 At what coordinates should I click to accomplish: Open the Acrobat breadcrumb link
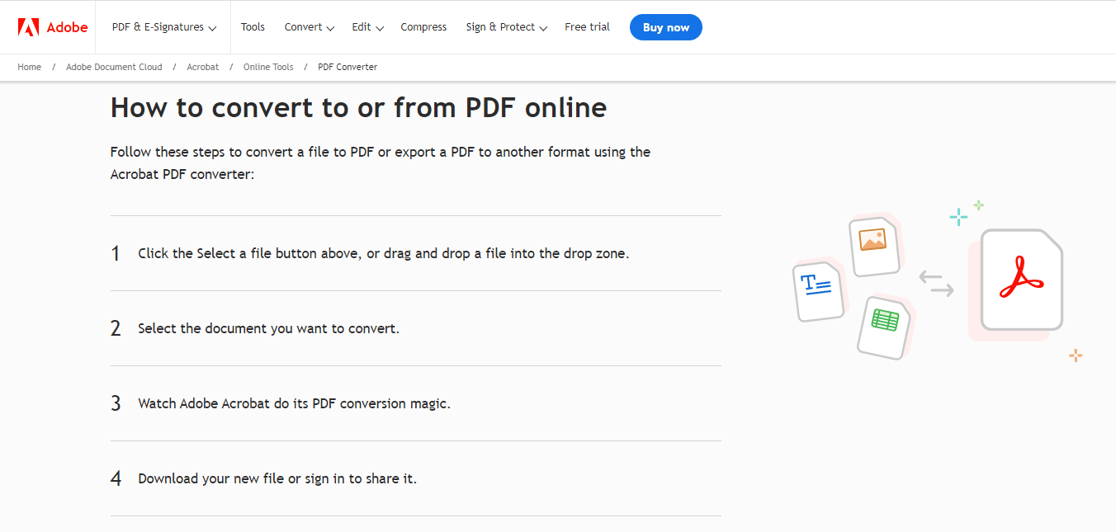point(203,67)
